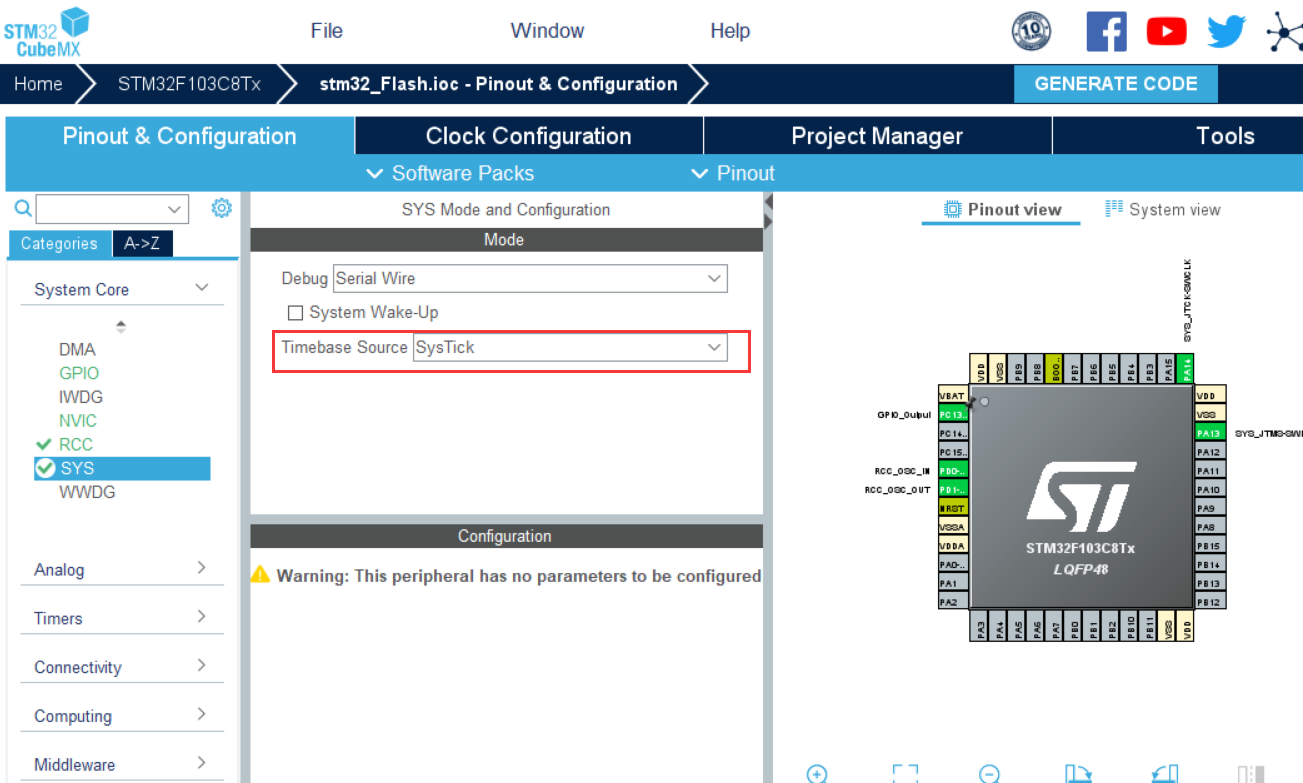Open the peripheral search dropdown arrow
Image resolution: width=1303 pixels, height=783 pixels.
click(176, 209)
